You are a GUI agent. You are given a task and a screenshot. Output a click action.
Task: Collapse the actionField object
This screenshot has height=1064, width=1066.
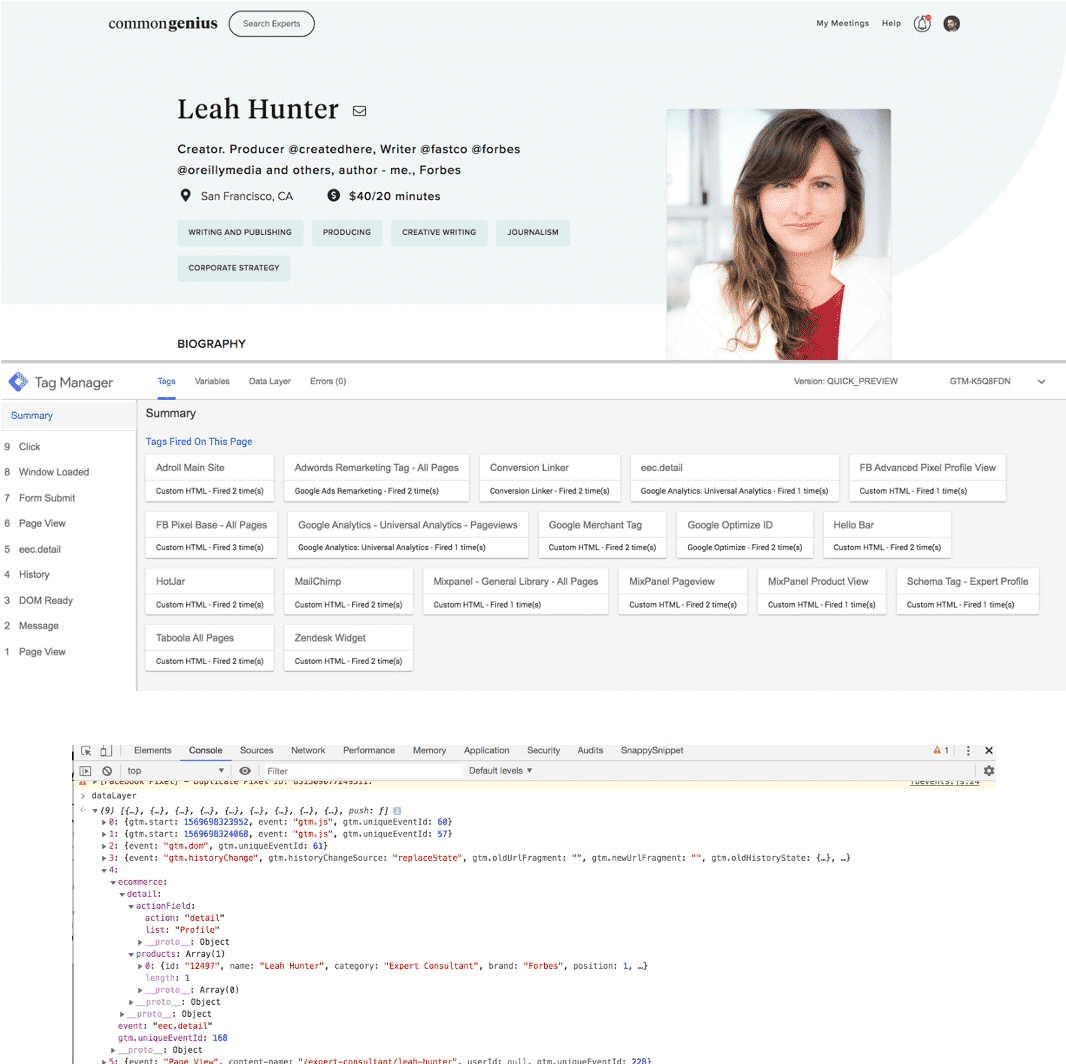tap(131, 906)
